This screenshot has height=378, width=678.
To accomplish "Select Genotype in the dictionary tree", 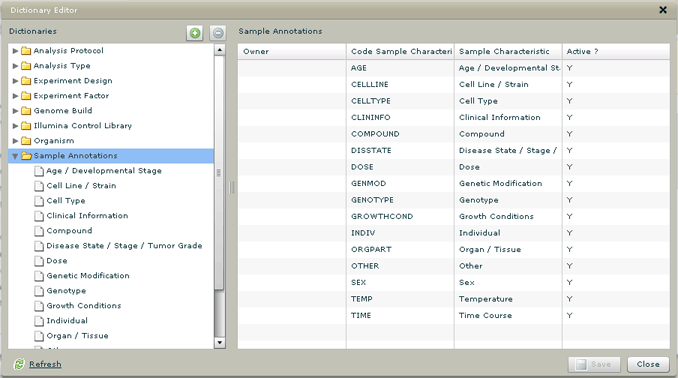I will point(66,291).
